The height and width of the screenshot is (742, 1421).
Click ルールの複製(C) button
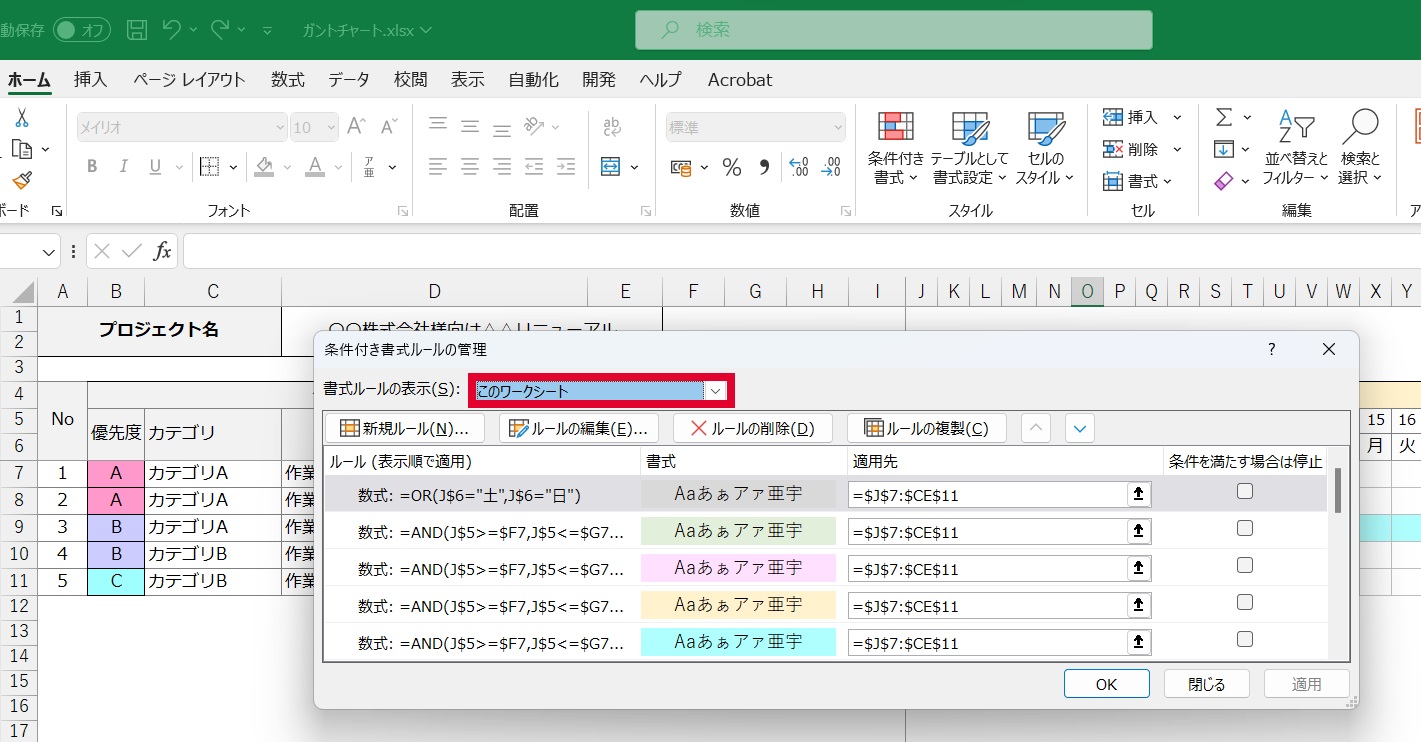tap(926, 428)
